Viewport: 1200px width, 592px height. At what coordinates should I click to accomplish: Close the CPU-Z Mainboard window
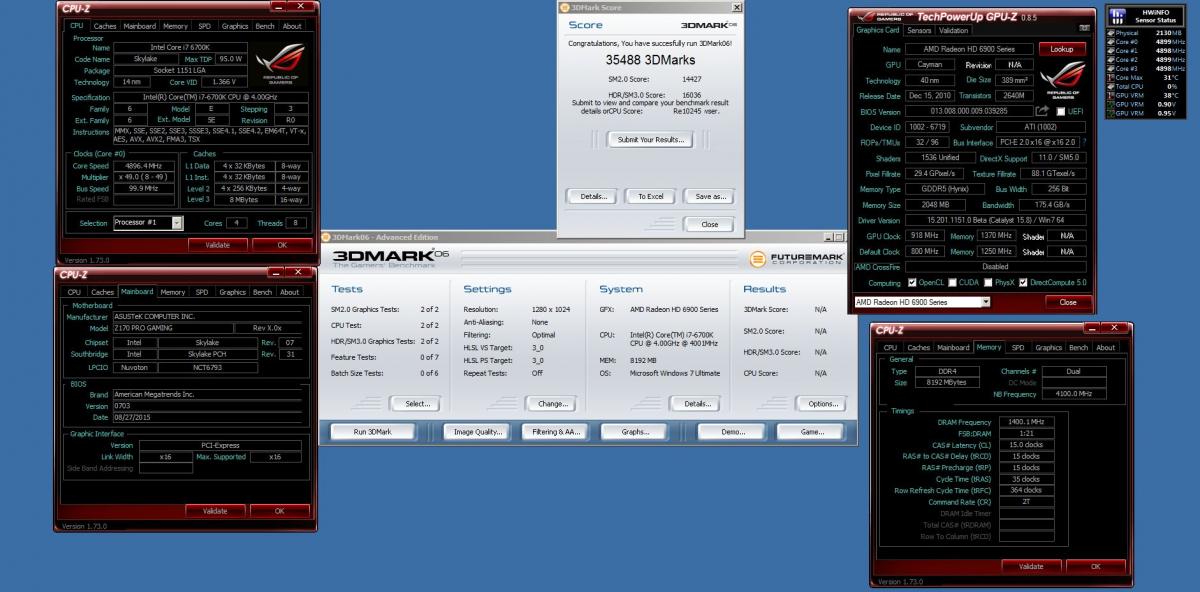click(298, 272)
